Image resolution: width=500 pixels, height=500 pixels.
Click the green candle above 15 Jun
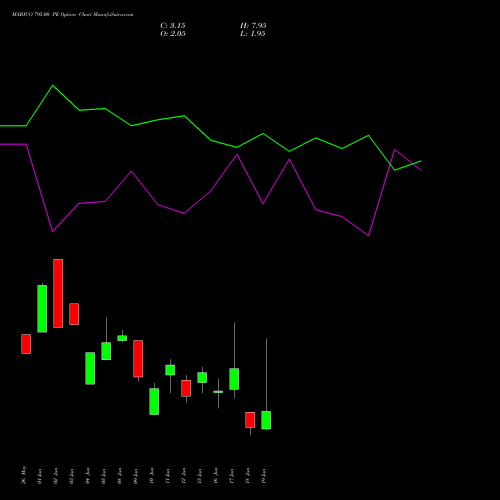pyautogui.click(x=202, y=378)
